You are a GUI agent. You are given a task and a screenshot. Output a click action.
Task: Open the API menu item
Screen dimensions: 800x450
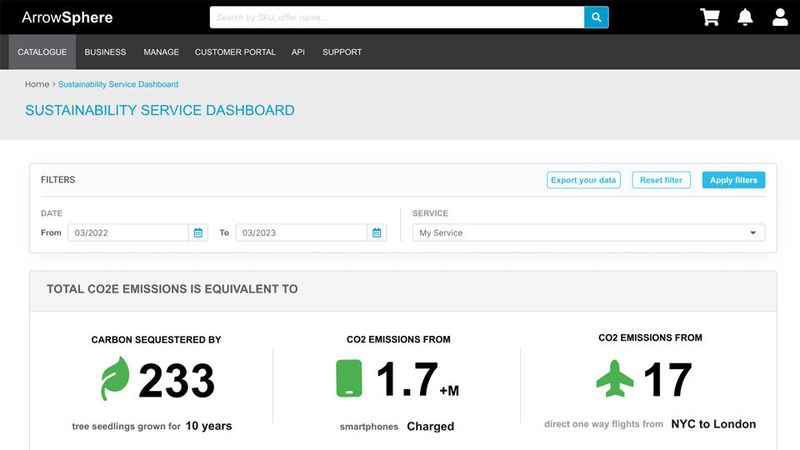298,52
